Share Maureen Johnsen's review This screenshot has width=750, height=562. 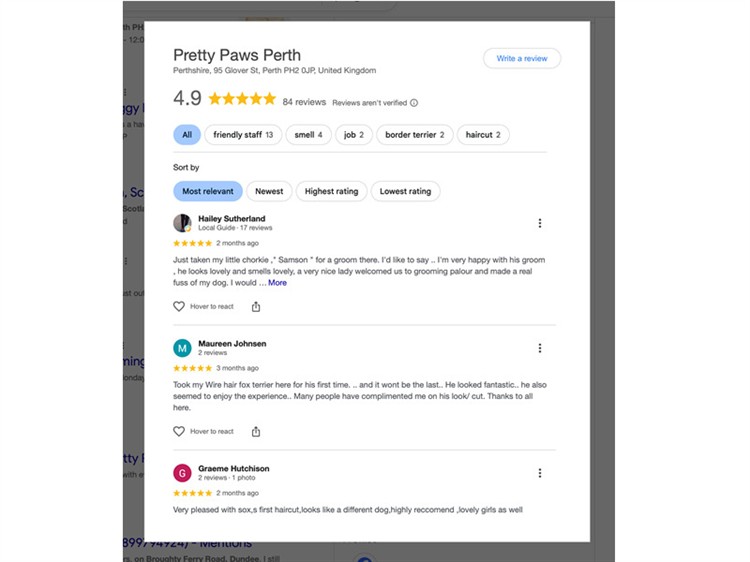point(256,431)
